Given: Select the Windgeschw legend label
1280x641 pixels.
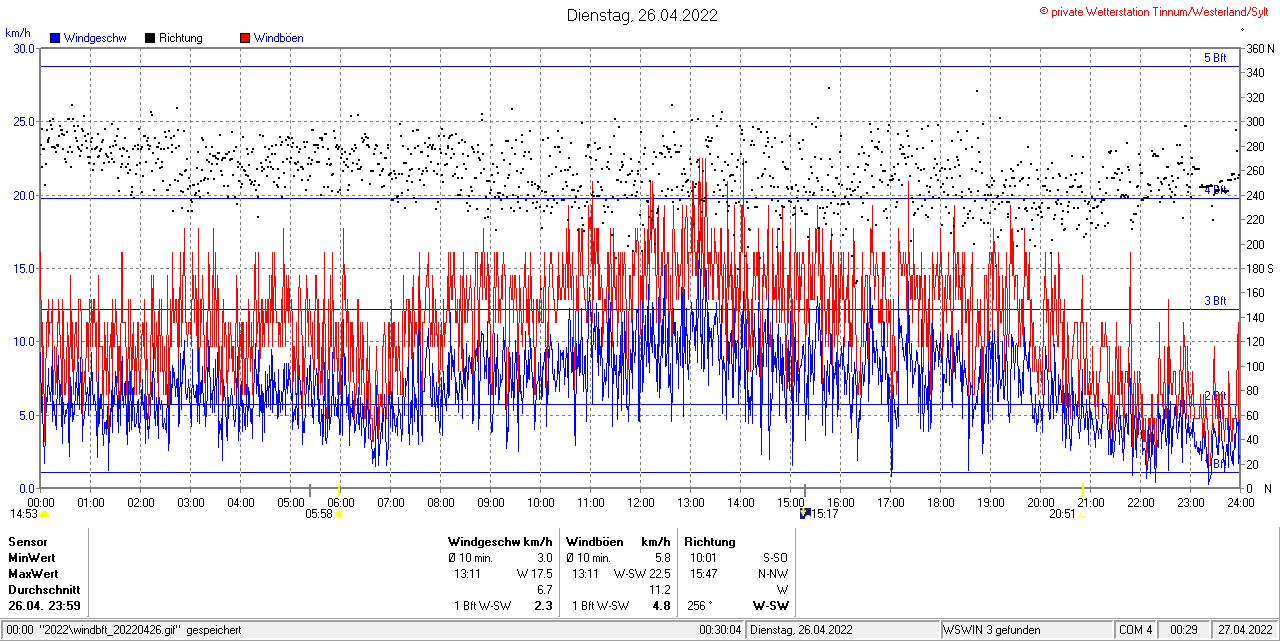Looking at the screenshot, I should [x=95, y=38].
